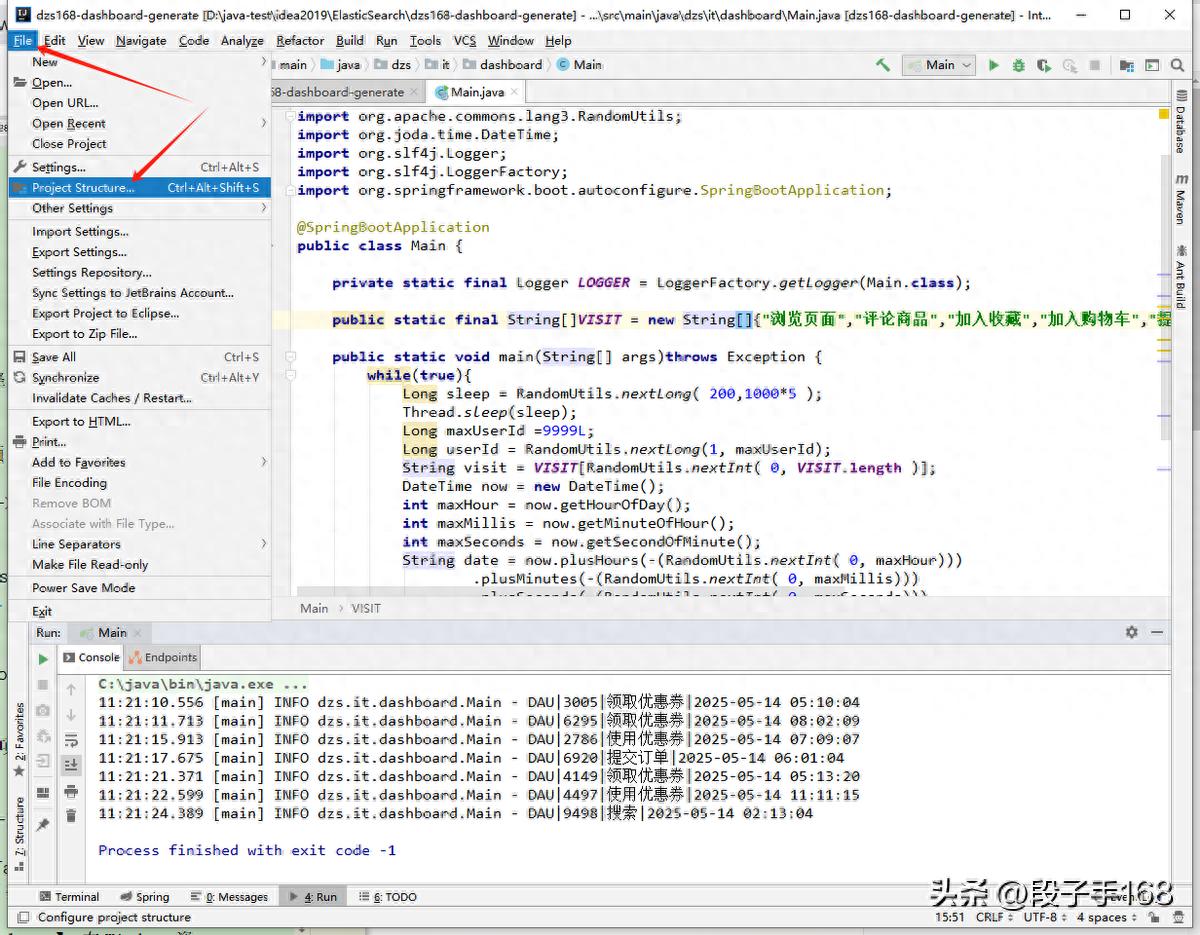Choose Invalidate Caches / Restart...

[x=139, y=398]
